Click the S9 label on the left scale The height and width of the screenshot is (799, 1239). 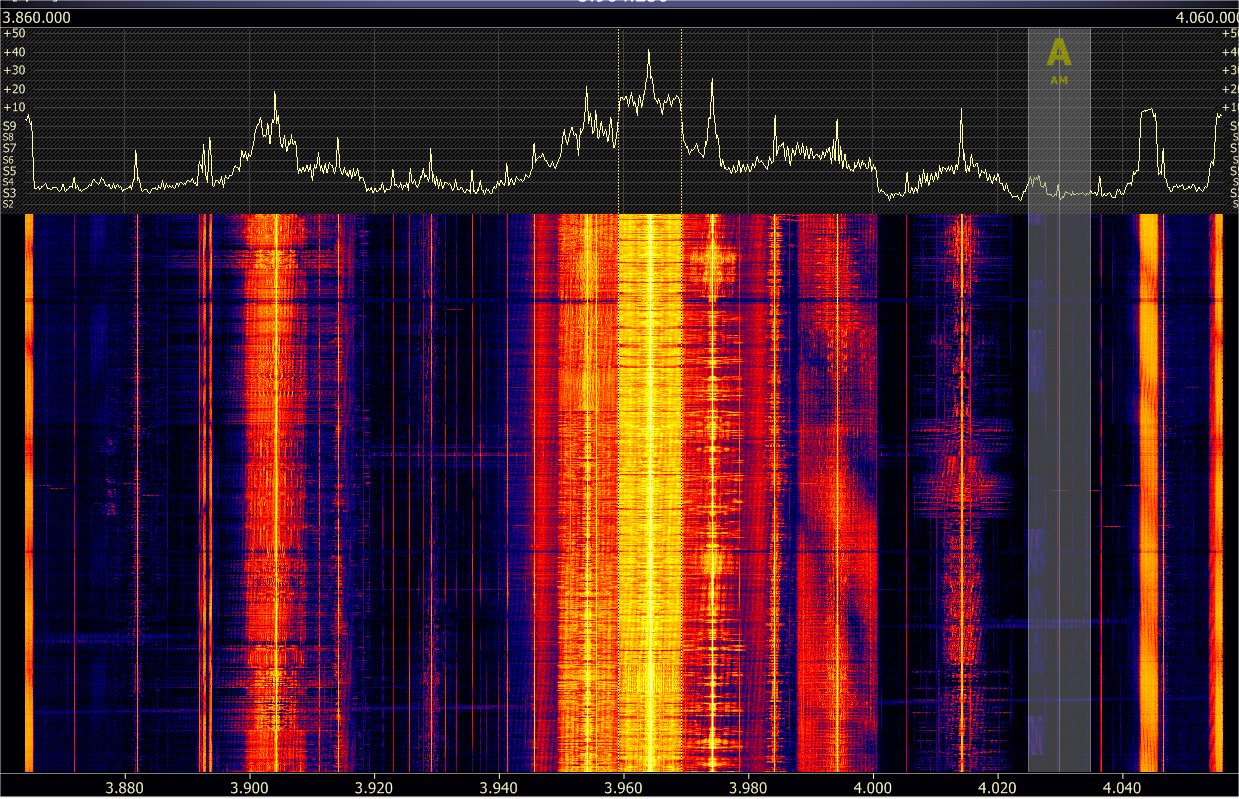tap(9, 126)
